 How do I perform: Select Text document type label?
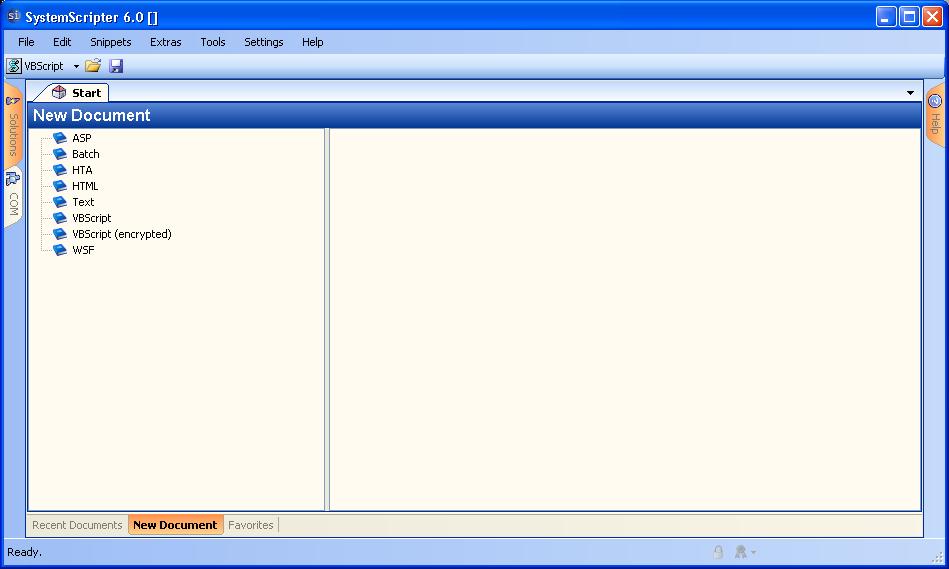(x=83, y=202)
